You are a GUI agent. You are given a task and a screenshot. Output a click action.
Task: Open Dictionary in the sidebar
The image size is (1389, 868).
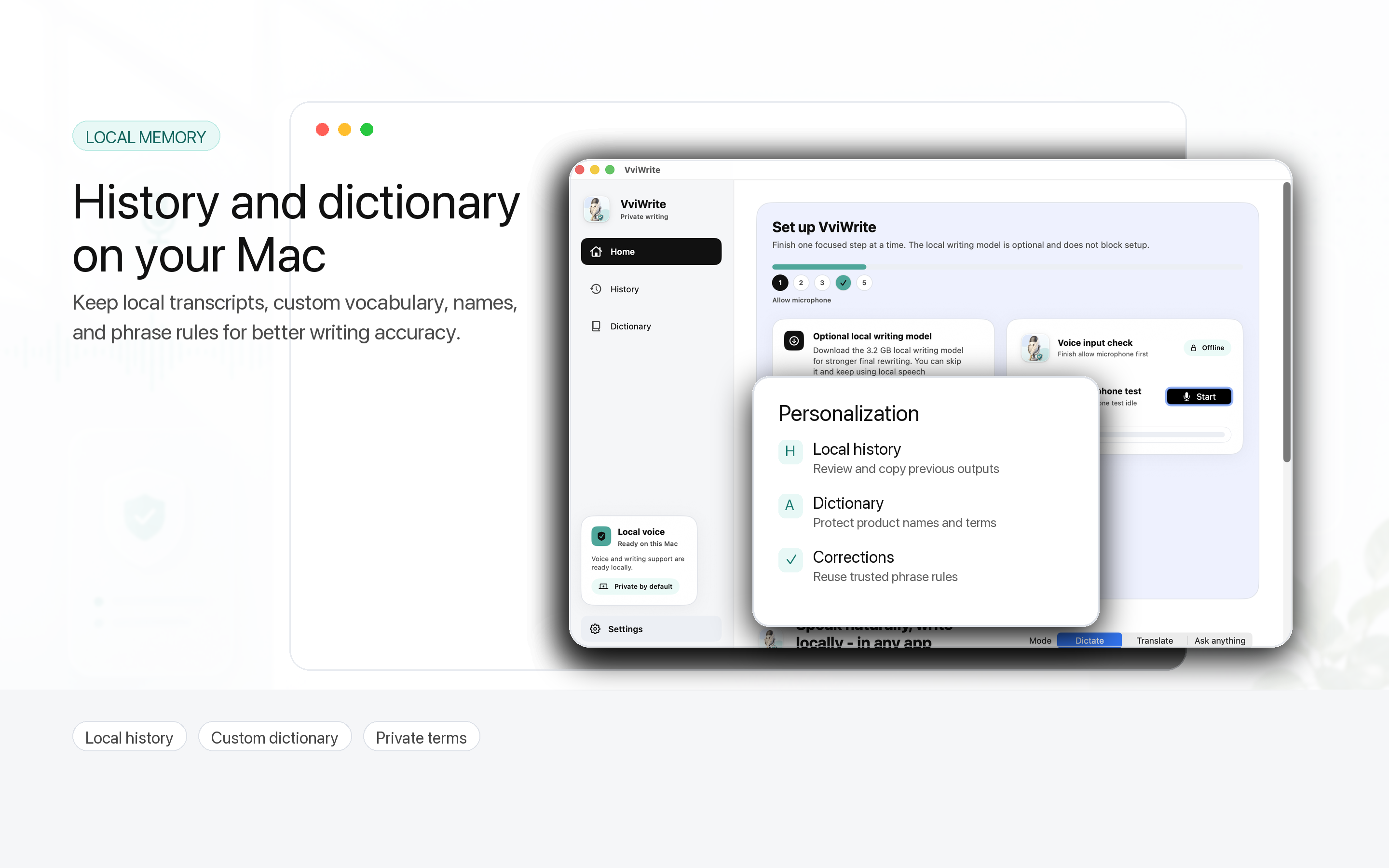[650, 326]
